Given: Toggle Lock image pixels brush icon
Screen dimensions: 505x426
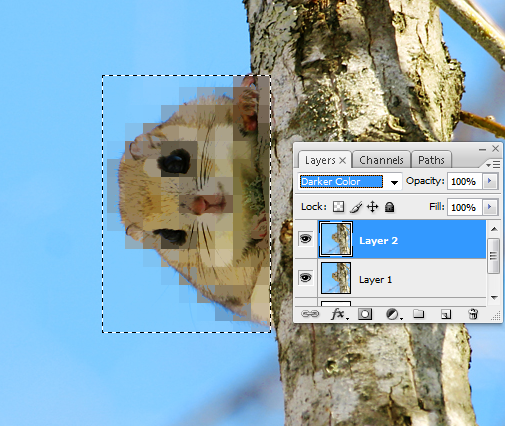Looking at the screenshot, I should coord(355,207).
